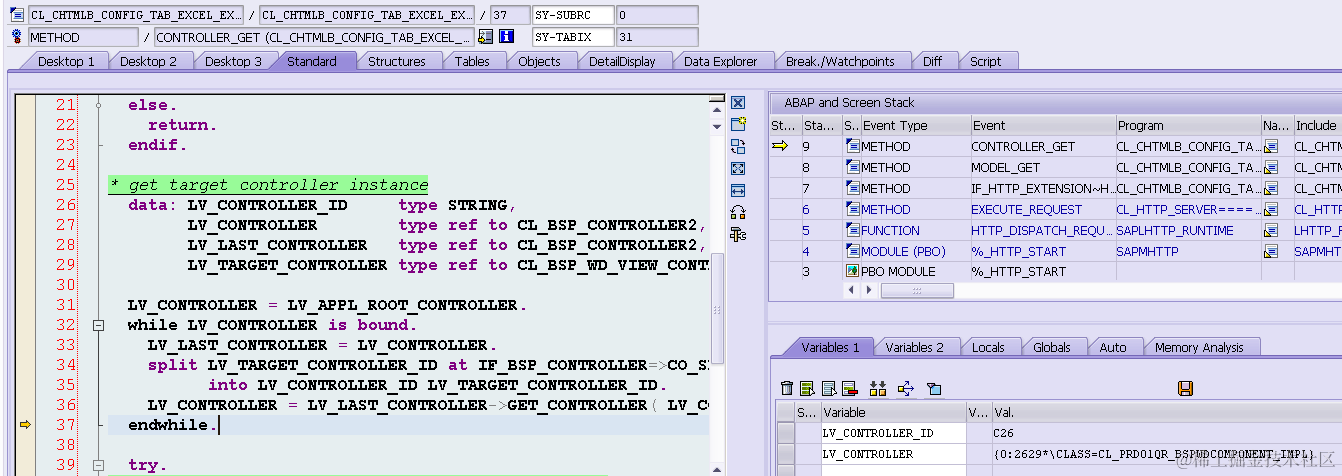Click the navigation icon in CONTROLLER_GET stack row
Screen dimensions: 1342x476
point(1272,147)
